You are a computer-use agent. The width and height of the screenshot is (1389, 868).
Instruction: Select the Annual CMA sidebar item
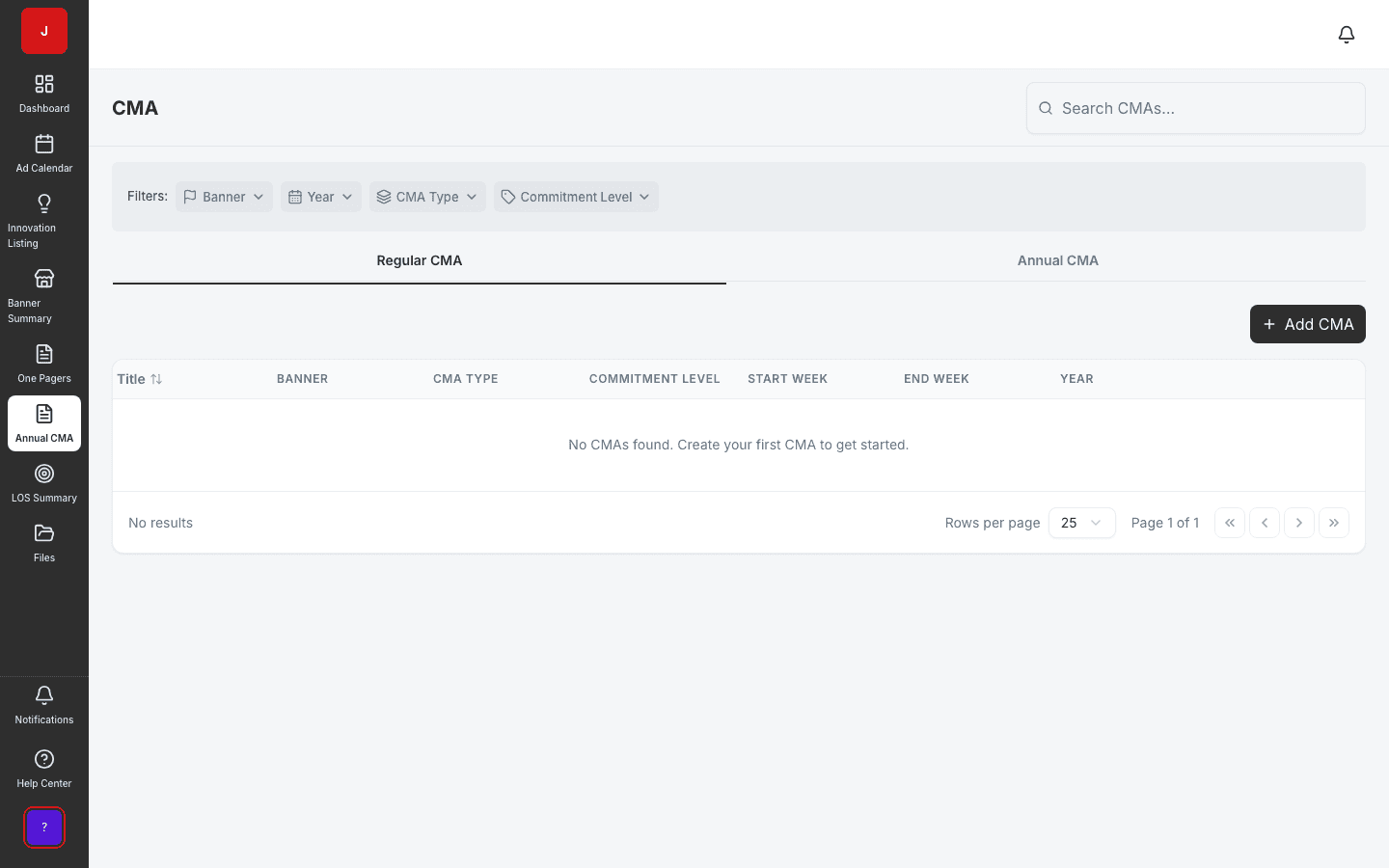click(44, 423)
